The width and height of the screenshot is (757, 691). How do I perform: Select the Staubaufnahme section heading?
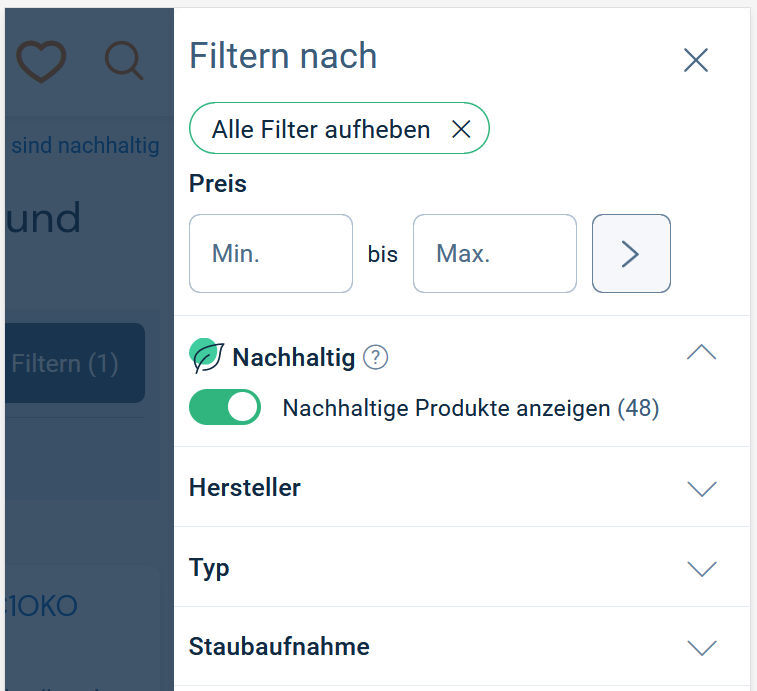click(279, 647)
